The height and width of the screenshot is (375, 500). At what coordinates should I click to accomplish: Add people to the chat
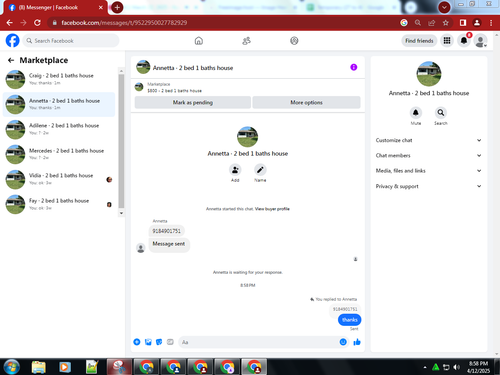[x=235, y=170]
